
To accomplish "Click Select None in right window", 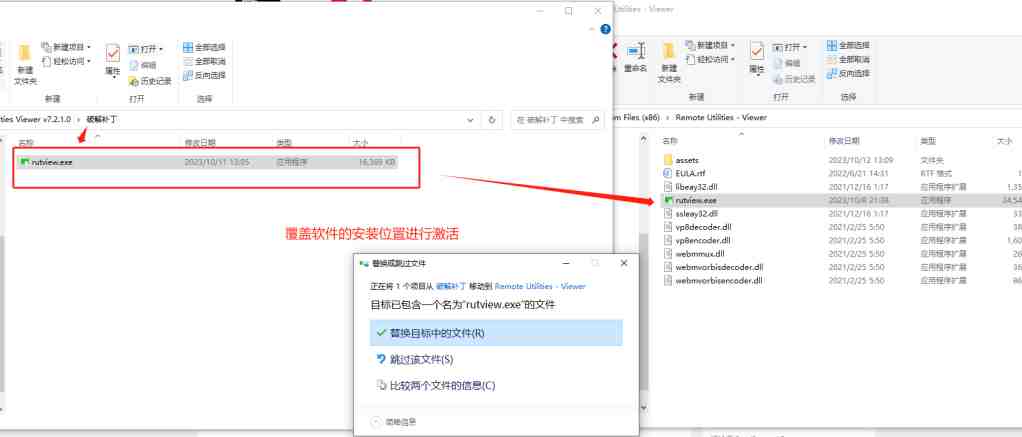I will point(849,59).
